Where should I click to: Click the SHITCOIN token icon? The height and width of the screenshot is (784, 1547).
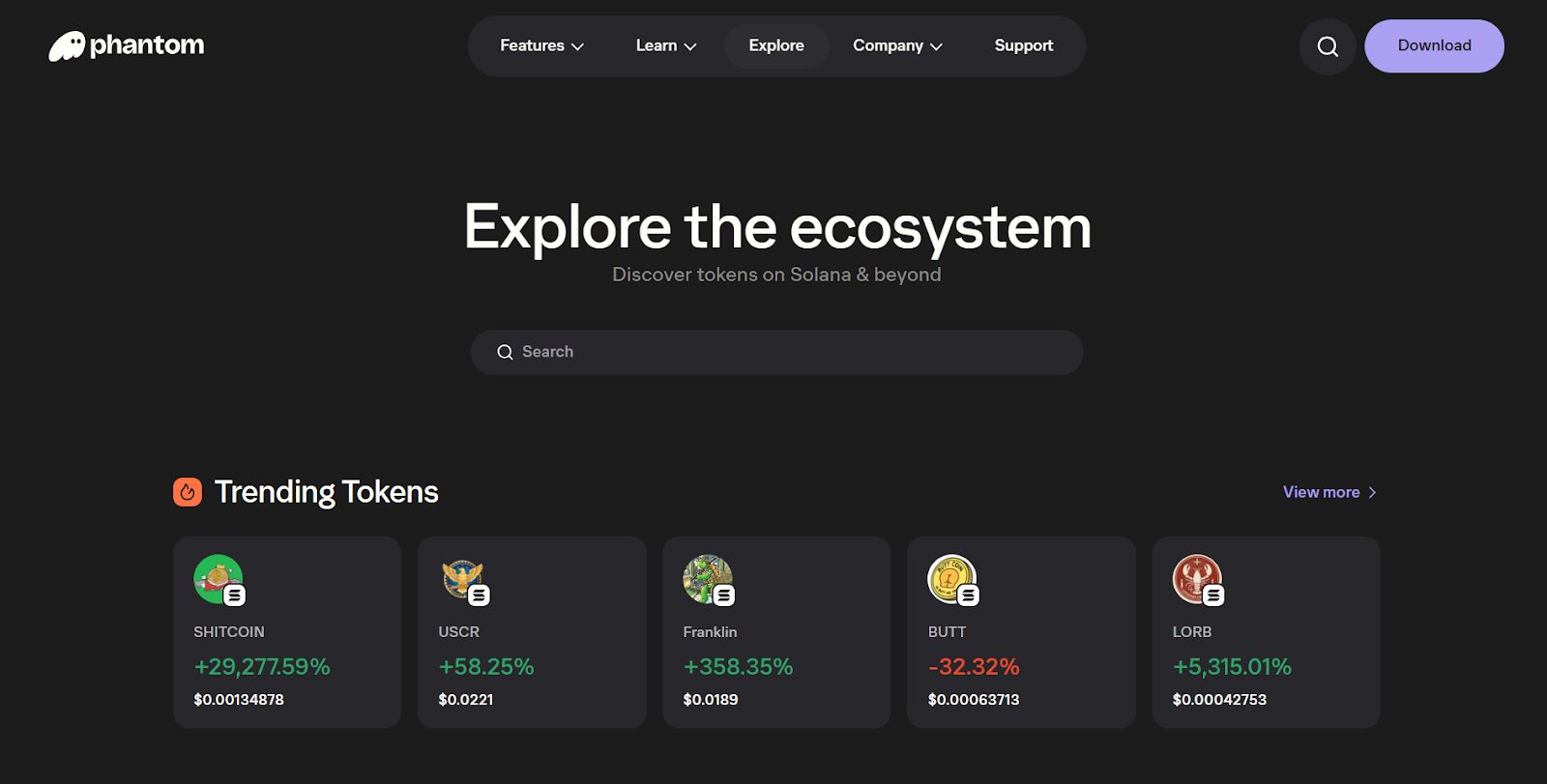(218, 578)
